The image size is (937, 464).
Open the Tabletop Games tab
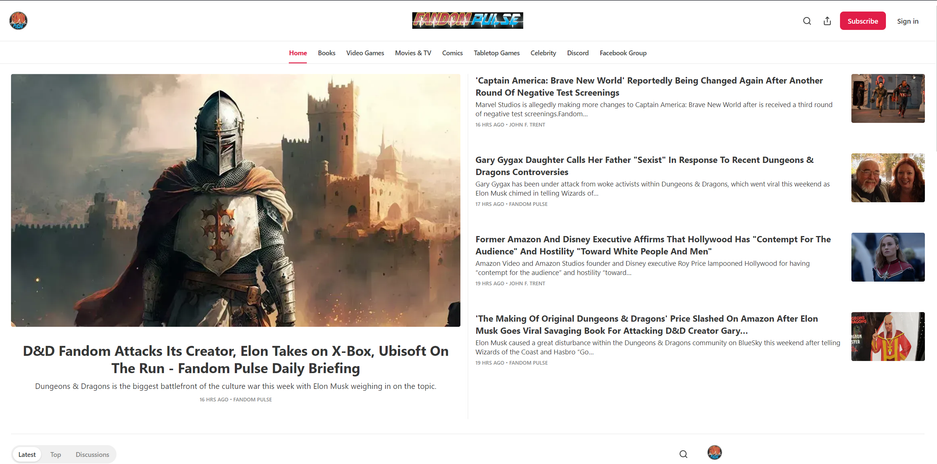(497, 53)
